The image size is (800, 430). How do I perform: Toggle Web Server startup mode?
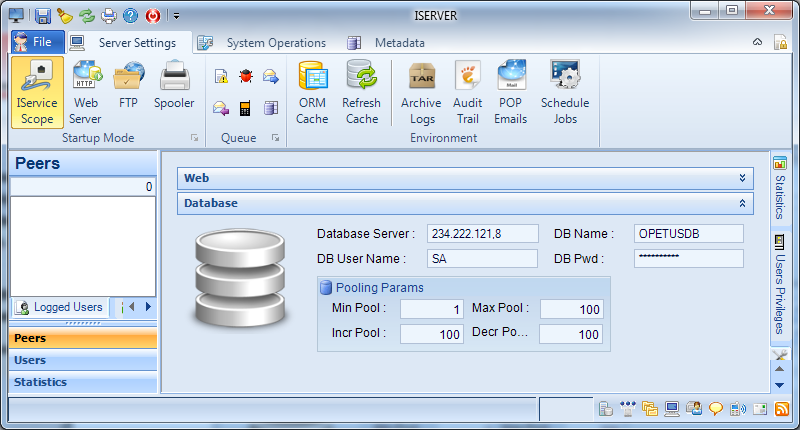[x=86, y=92]
